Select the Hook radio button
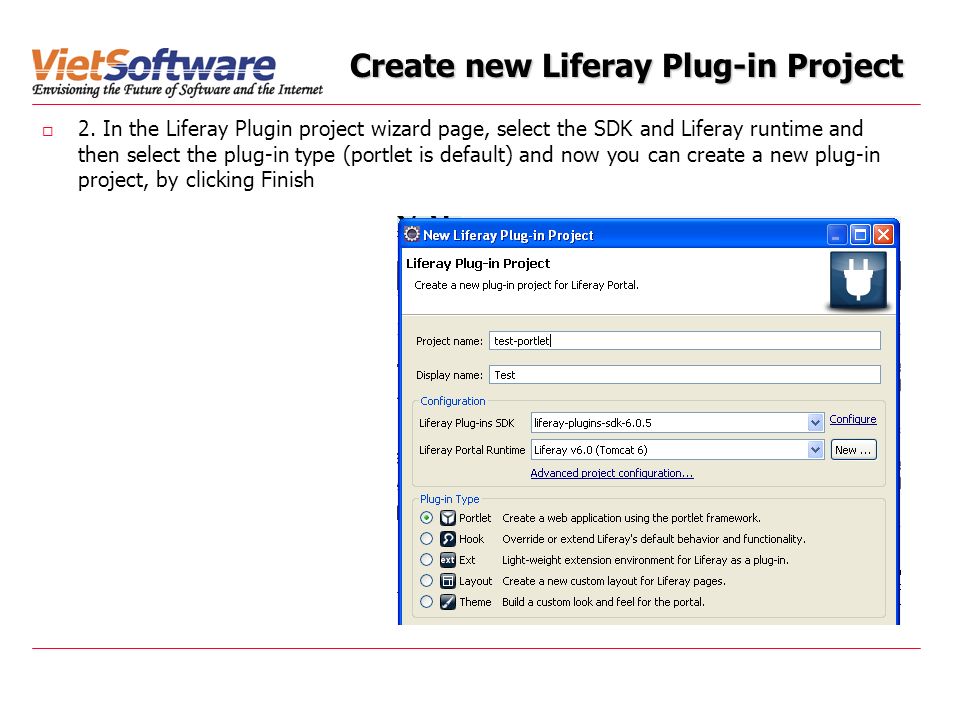The height and width of the screenshot is (720, 960). click(x=427, y=539)
